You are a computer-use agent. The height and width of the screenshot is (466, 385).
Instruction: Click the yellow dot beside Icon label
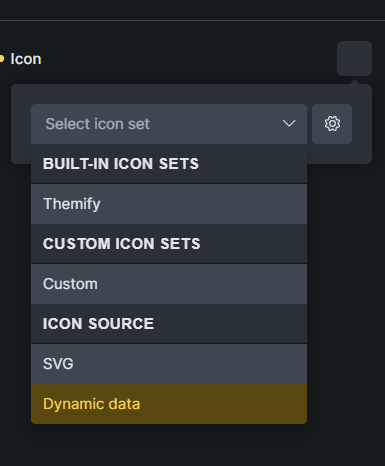2,59
